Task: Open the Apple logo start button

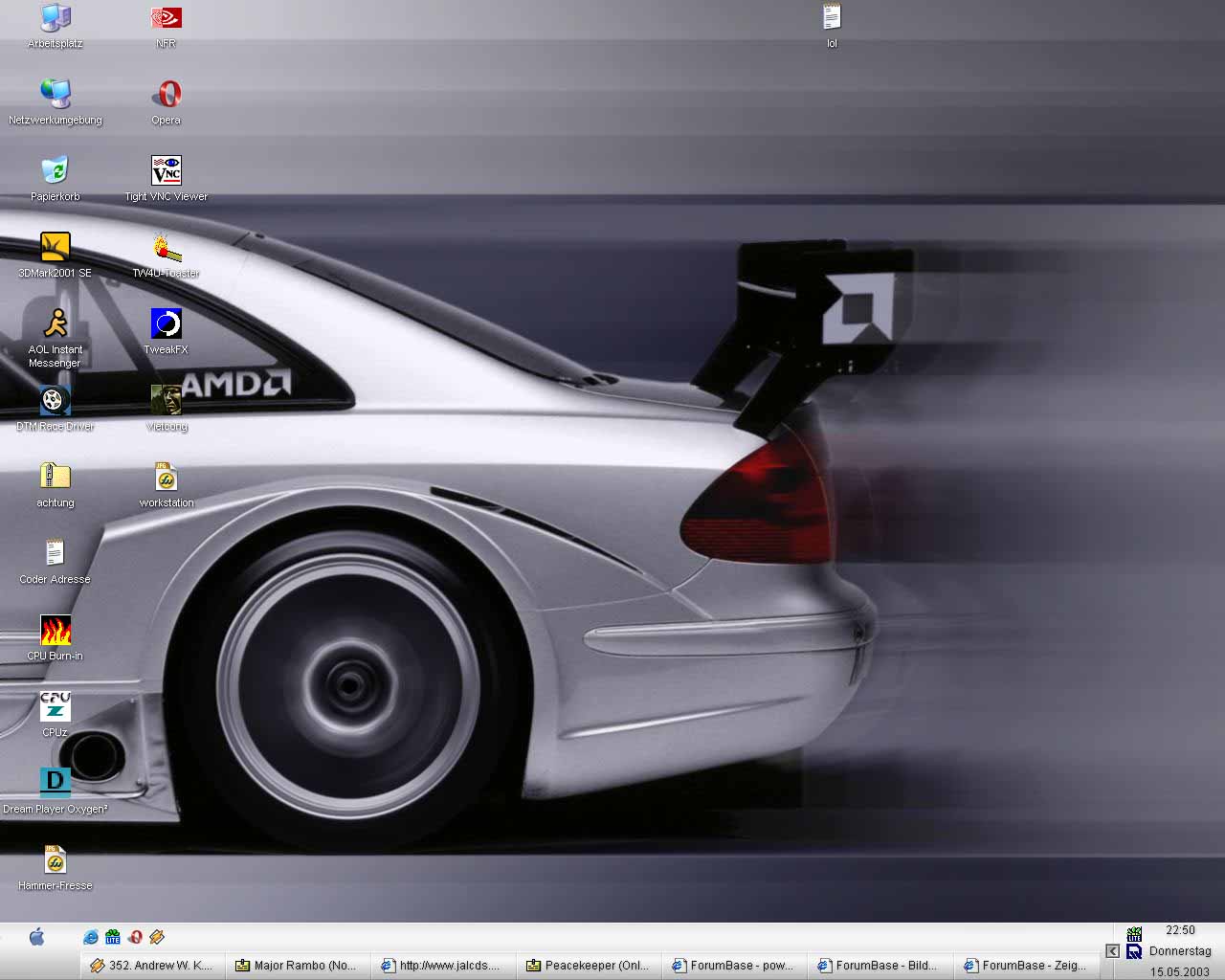Action: tap(36, 937)
